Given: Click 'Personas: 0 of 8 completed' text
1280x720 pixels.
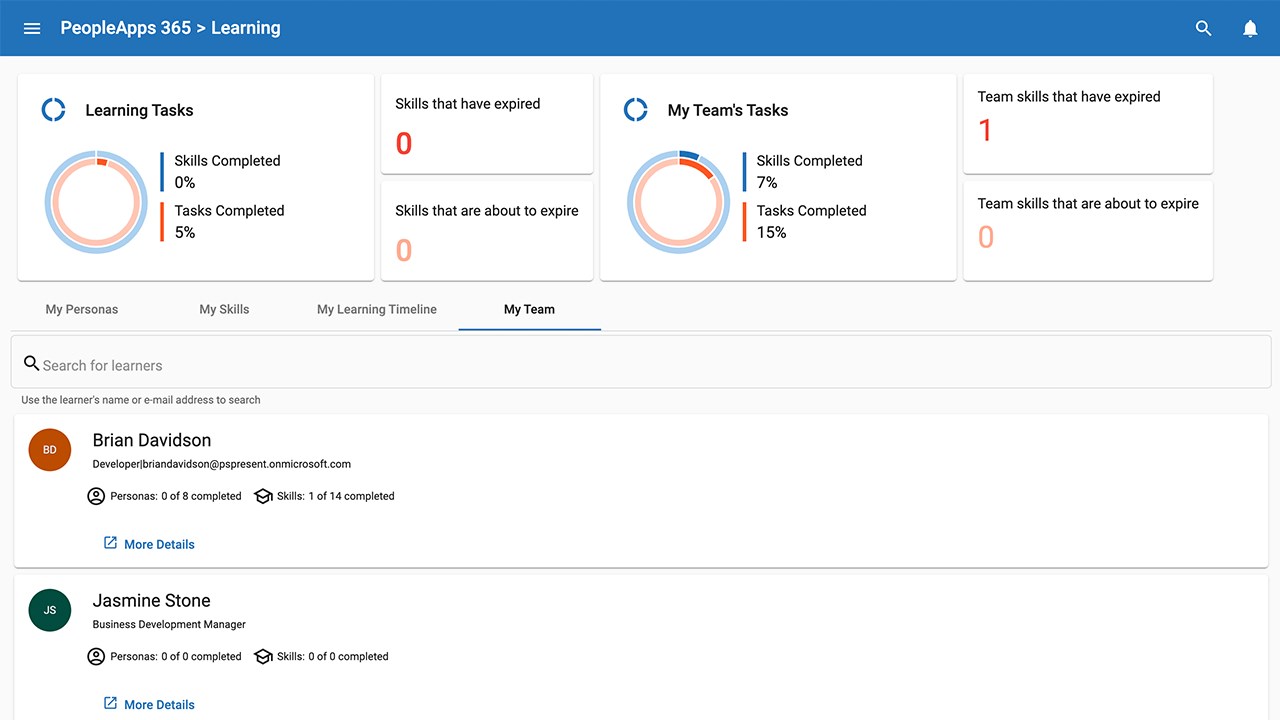Looking at the screenshot, I should coord(175,496).
